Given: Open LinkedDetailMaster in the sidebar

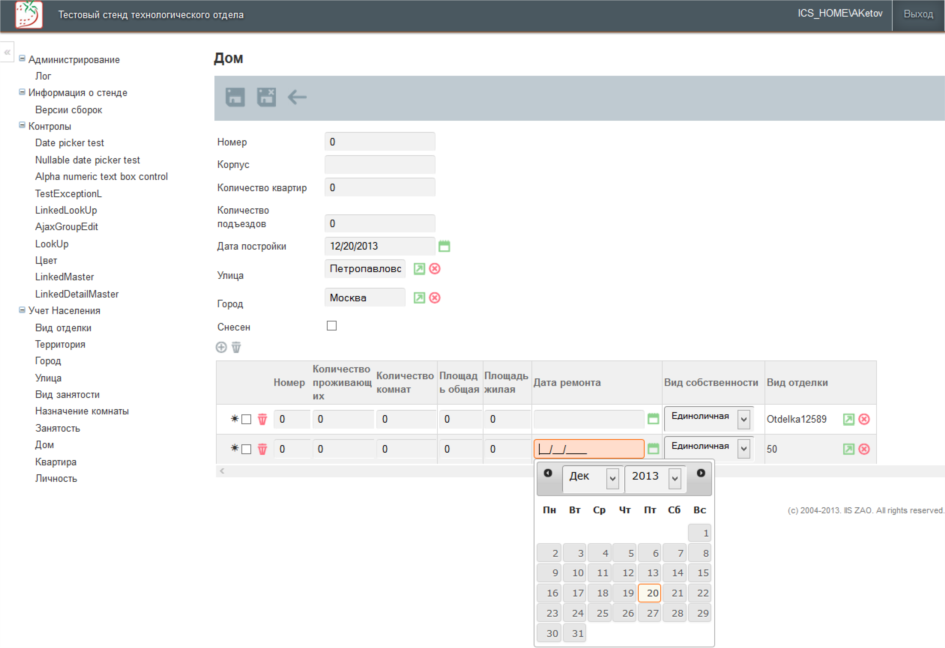Looking at the screenshot, I should point(77,294).
